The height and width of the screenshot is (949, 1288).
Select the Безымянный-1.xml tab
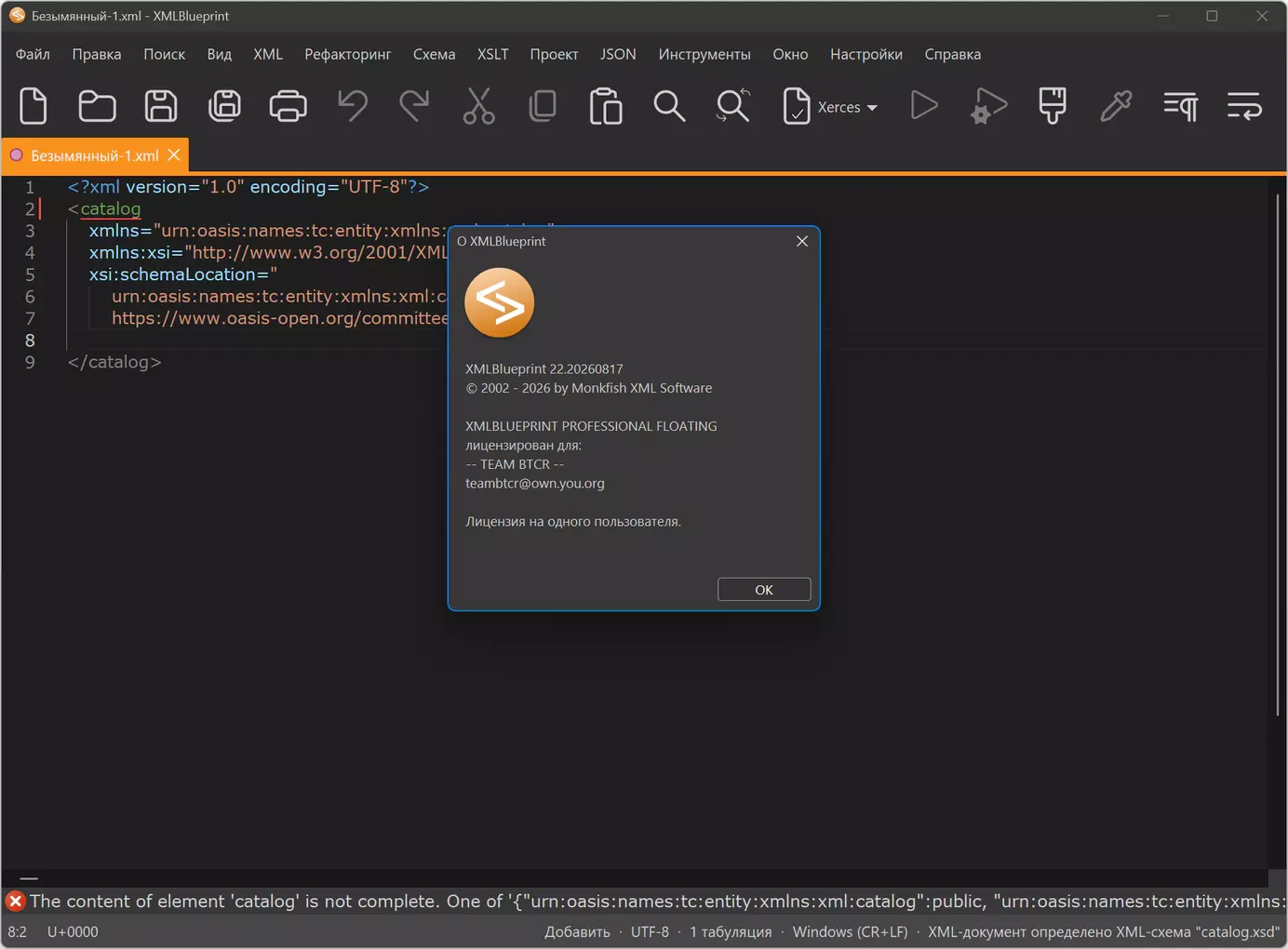95,155
